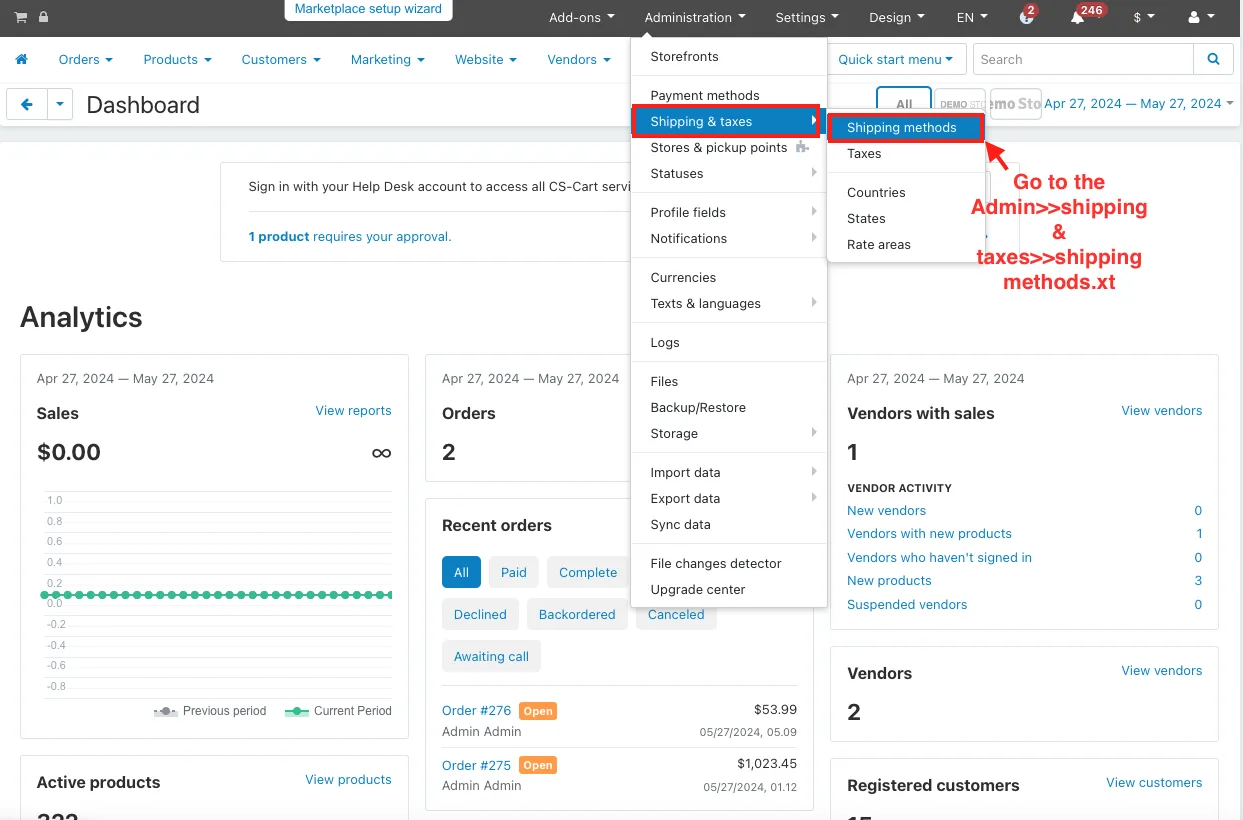Click the home icon in navigation bar
Viewport: 1243px width, 820px height.
(x=22, y=60)
